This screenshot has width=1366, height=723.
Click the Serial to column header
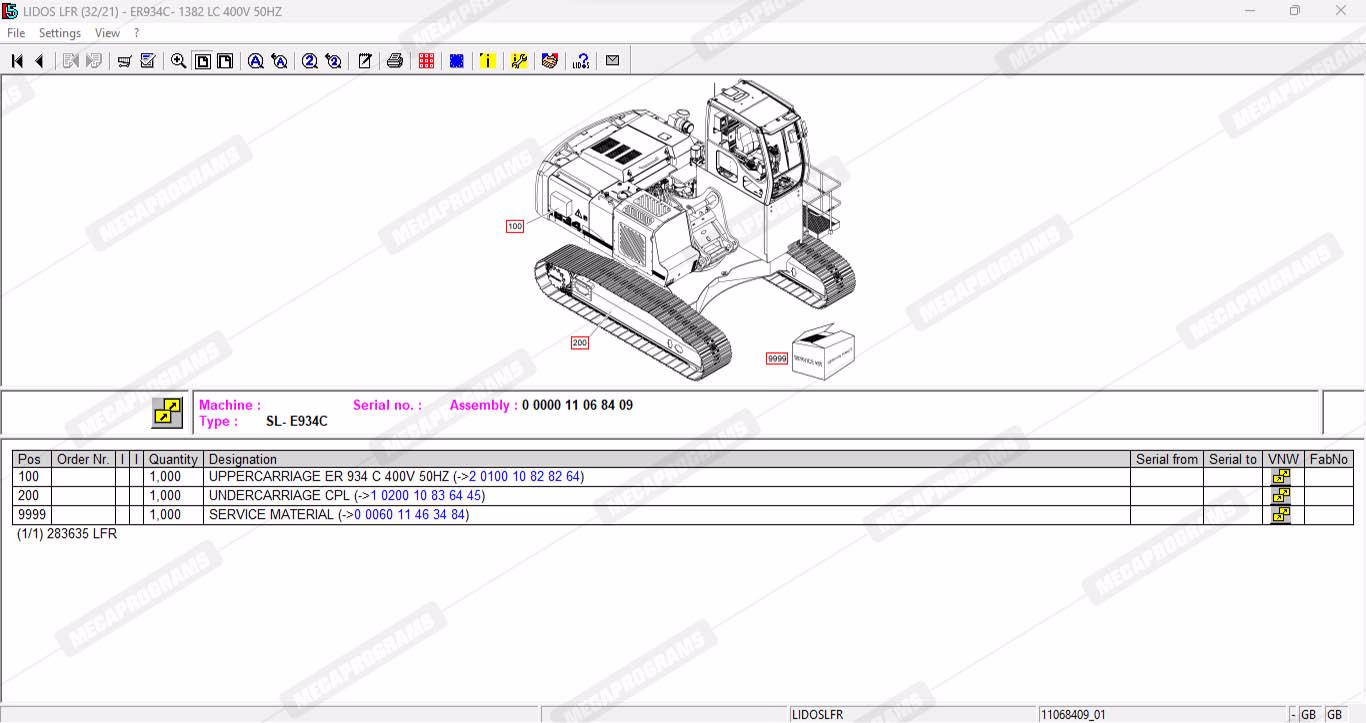(x=1233, y=459)
